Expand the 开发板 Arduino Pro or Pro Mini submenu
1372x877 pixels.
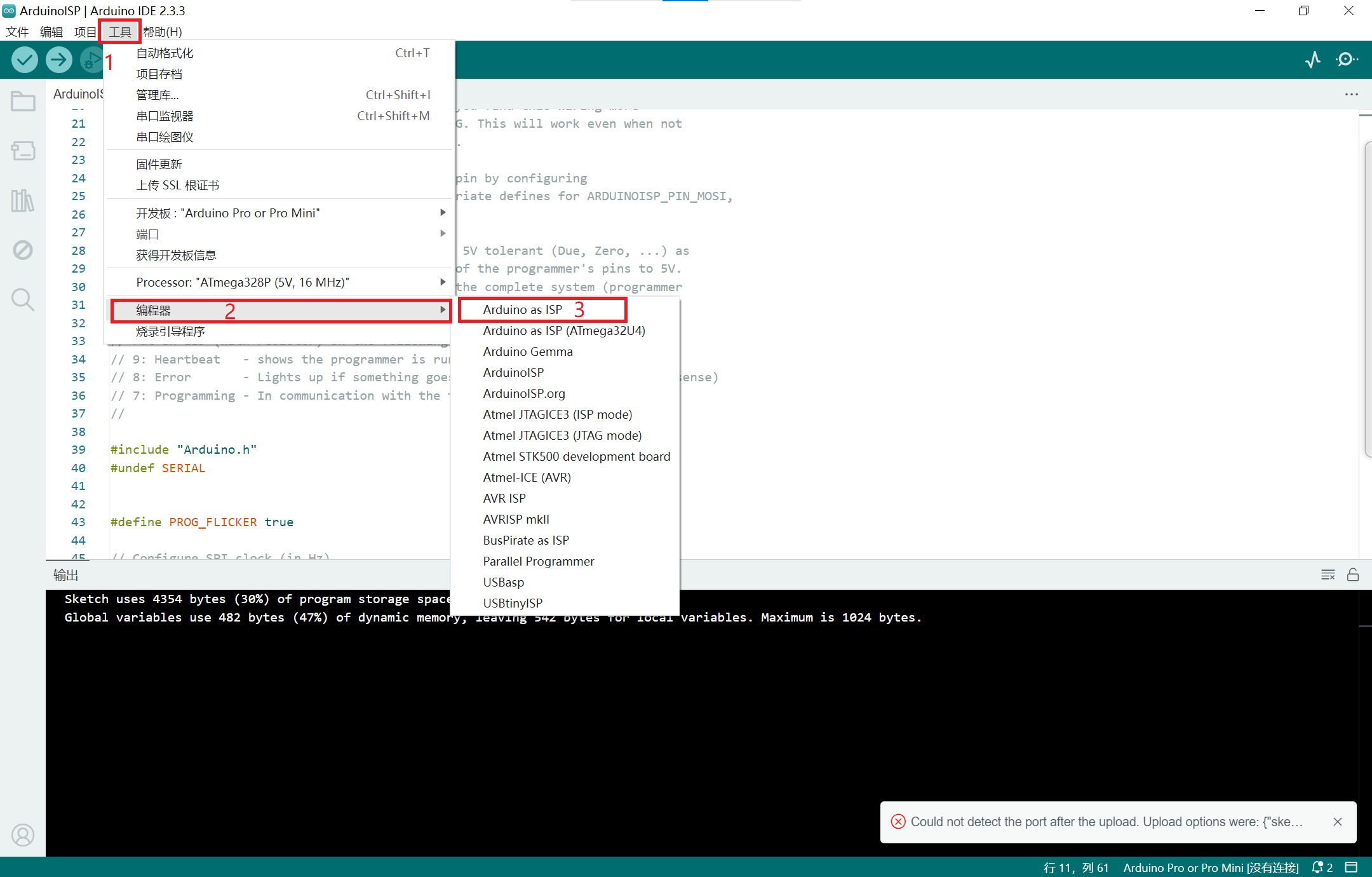click(x=280, y=213)
